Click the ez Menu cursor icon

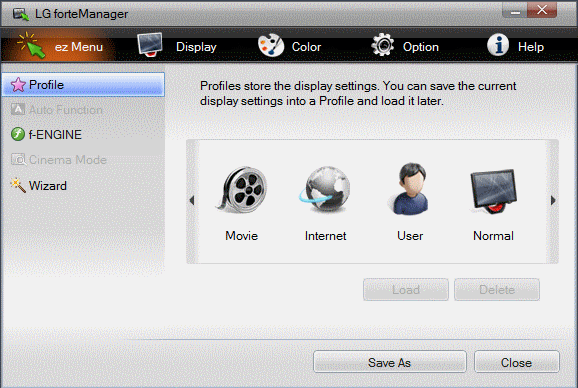[x=32, y=45]
